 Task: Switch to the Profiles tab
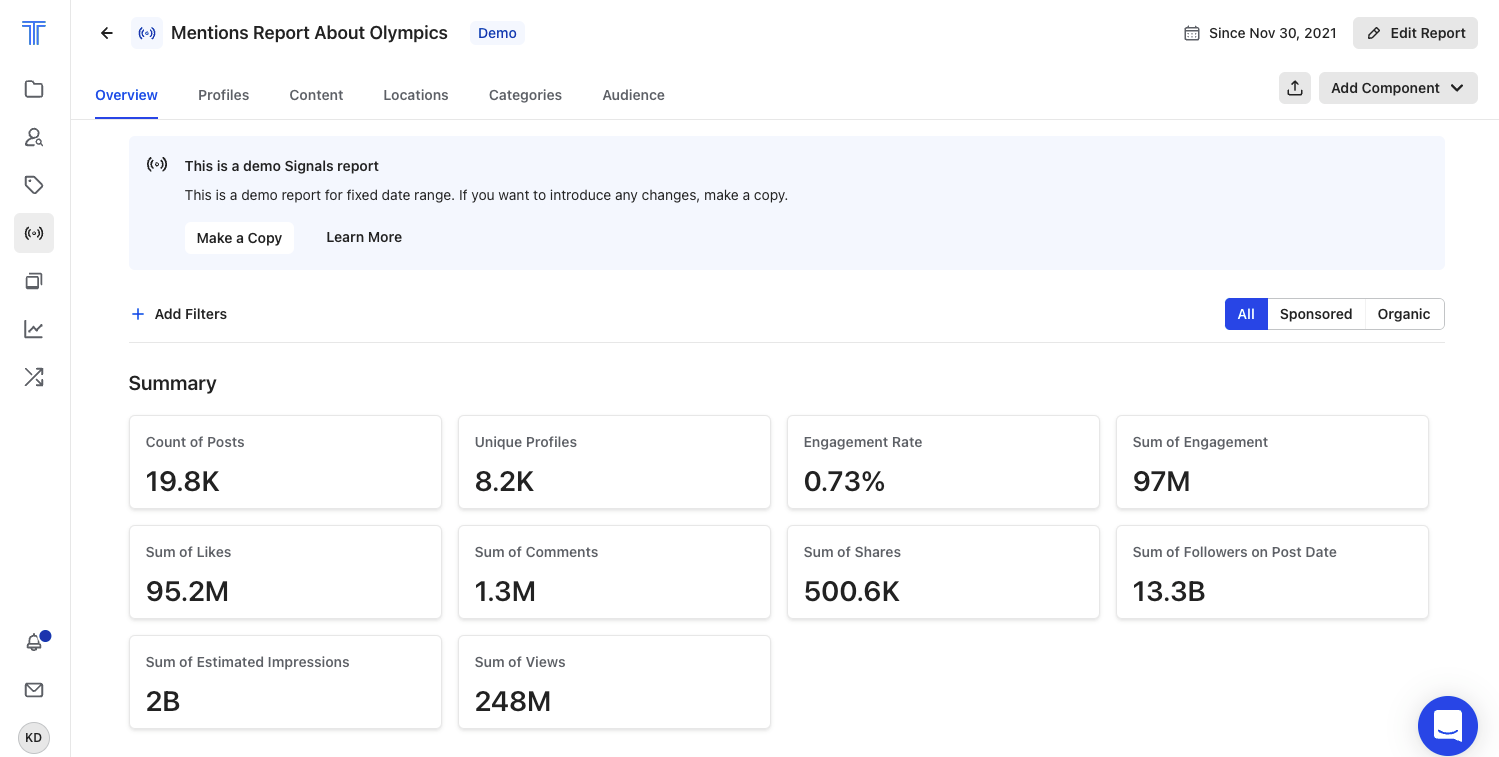point(223,95)
